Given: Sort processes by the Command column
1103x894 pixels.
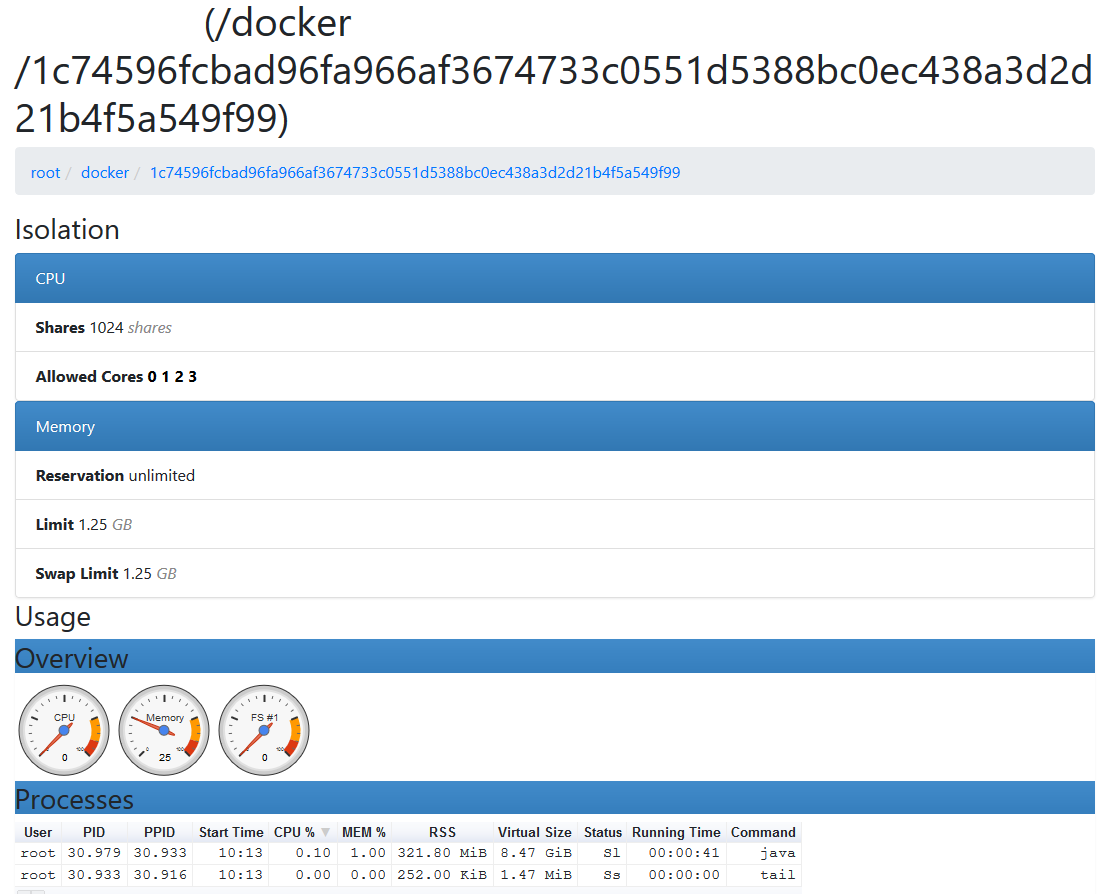Looking at the screenshot, I should (x=763, y=832).
